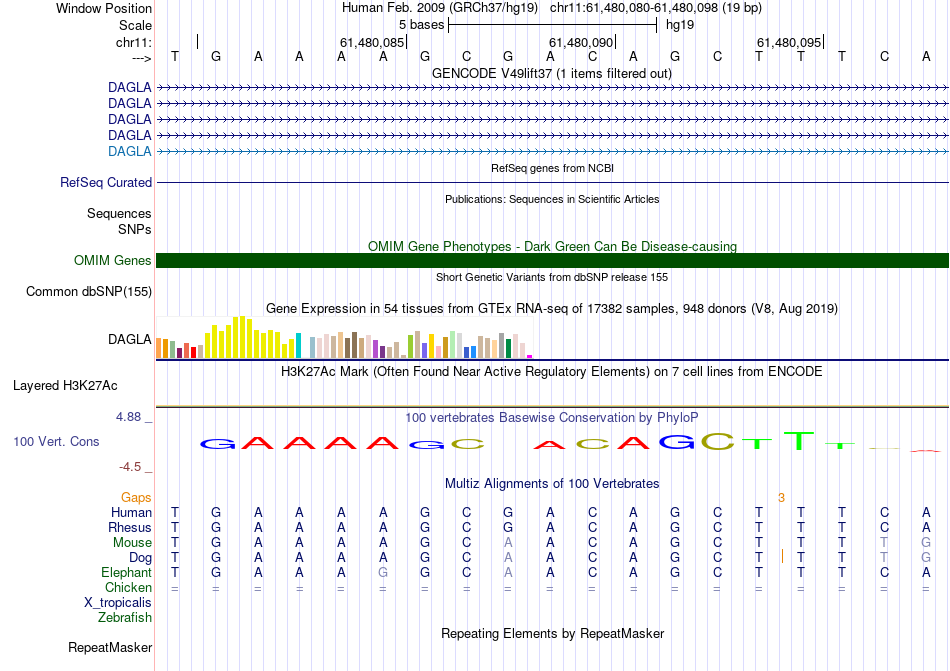Click the tallest green T in PhyloP logo

(799, 440)
